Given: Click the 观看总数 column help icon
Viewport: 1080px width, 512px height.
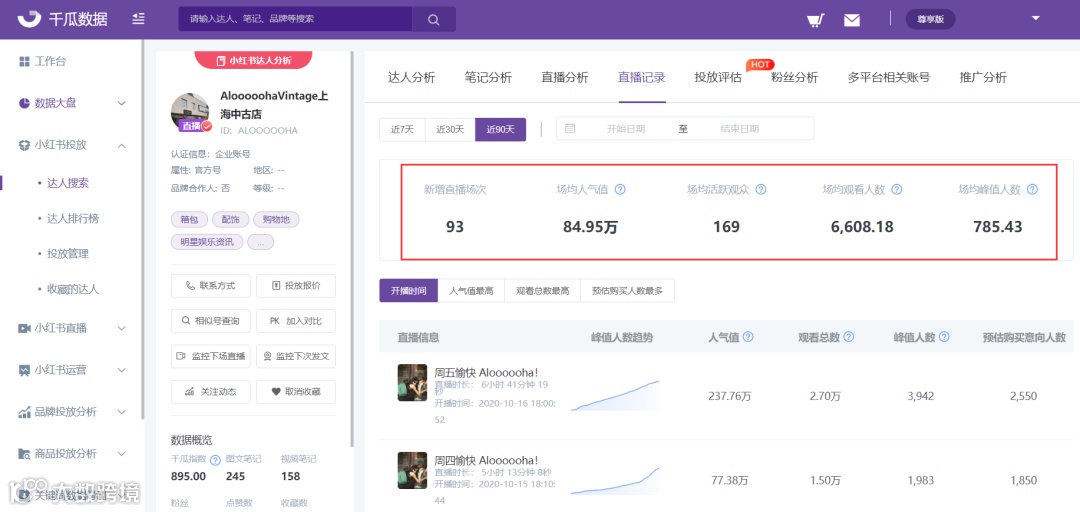Looking at the screenshot, I should pos(849,337).
